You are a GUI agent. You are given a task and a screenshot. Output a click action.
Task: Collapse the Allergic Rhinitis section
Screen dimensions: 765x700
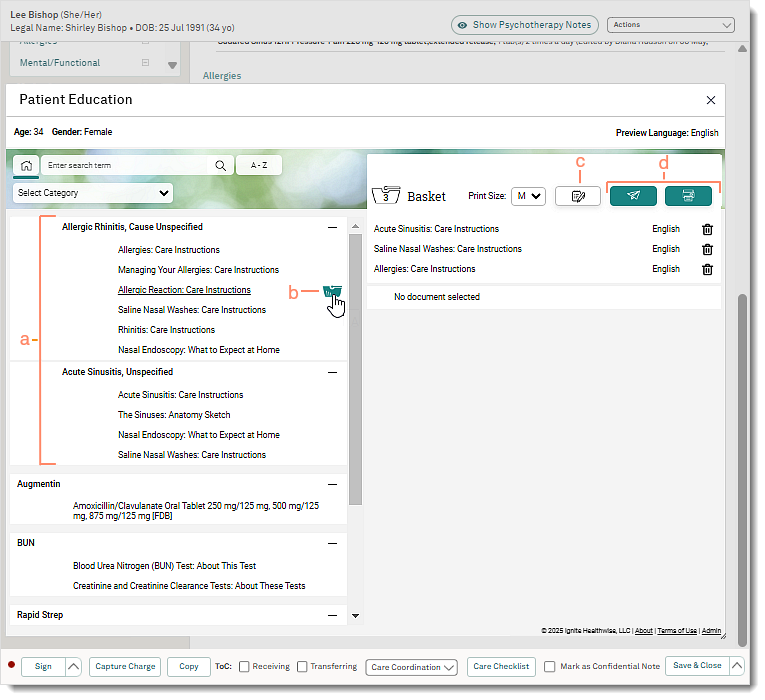[x=332, y=228]
